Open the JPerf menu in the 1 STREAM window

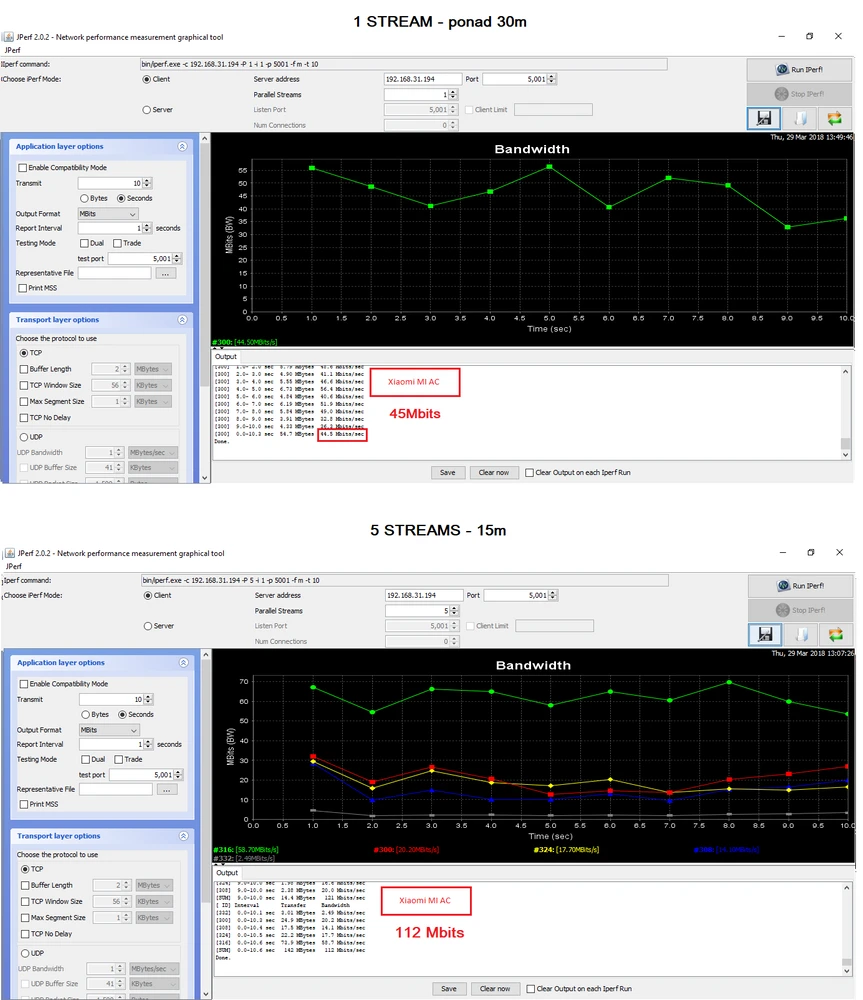pyautogui.click(x=12, y=50)
